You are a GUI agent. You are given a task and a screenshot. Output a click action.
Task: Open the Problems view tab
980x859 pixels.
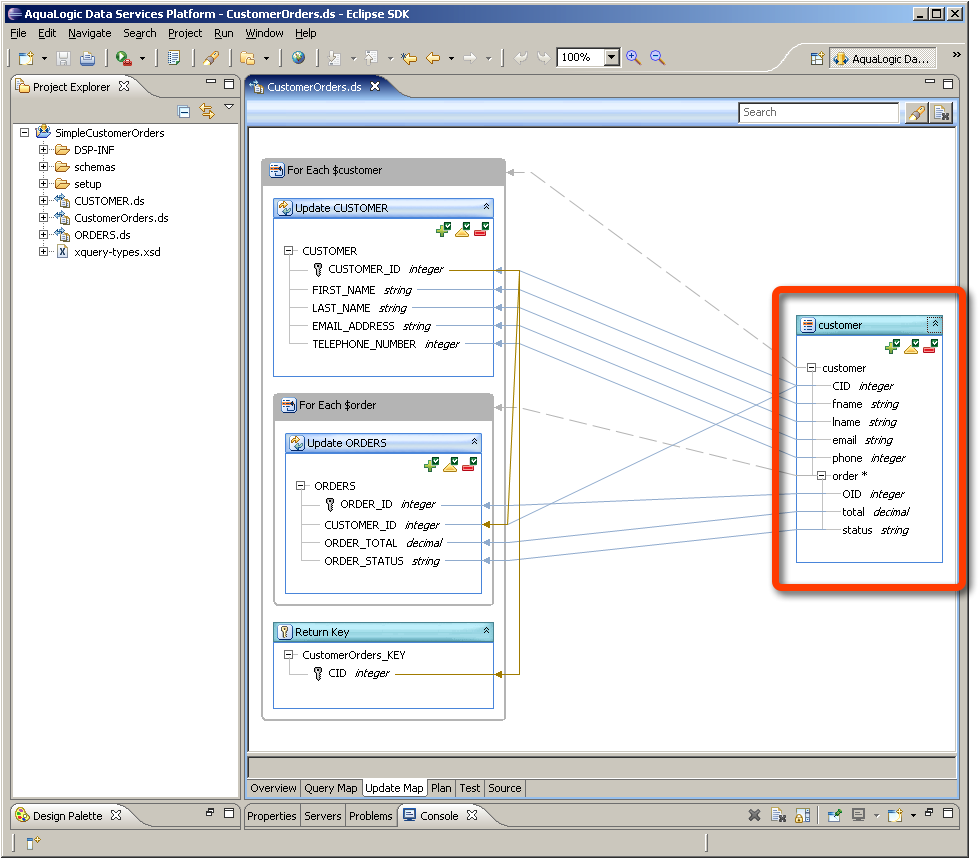(x=371, y=816)
